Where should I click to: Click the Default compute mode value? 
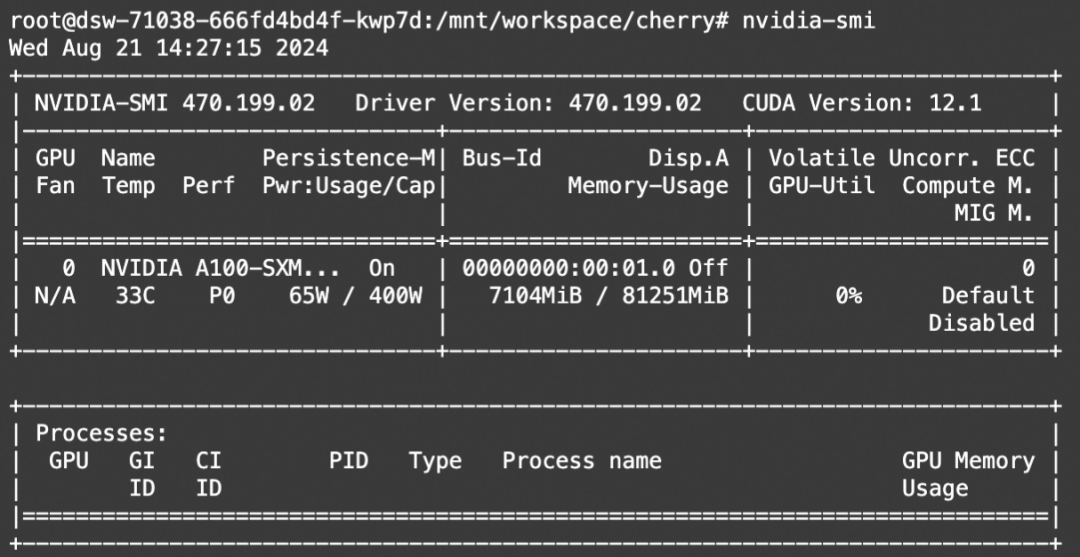click(988, 296)
